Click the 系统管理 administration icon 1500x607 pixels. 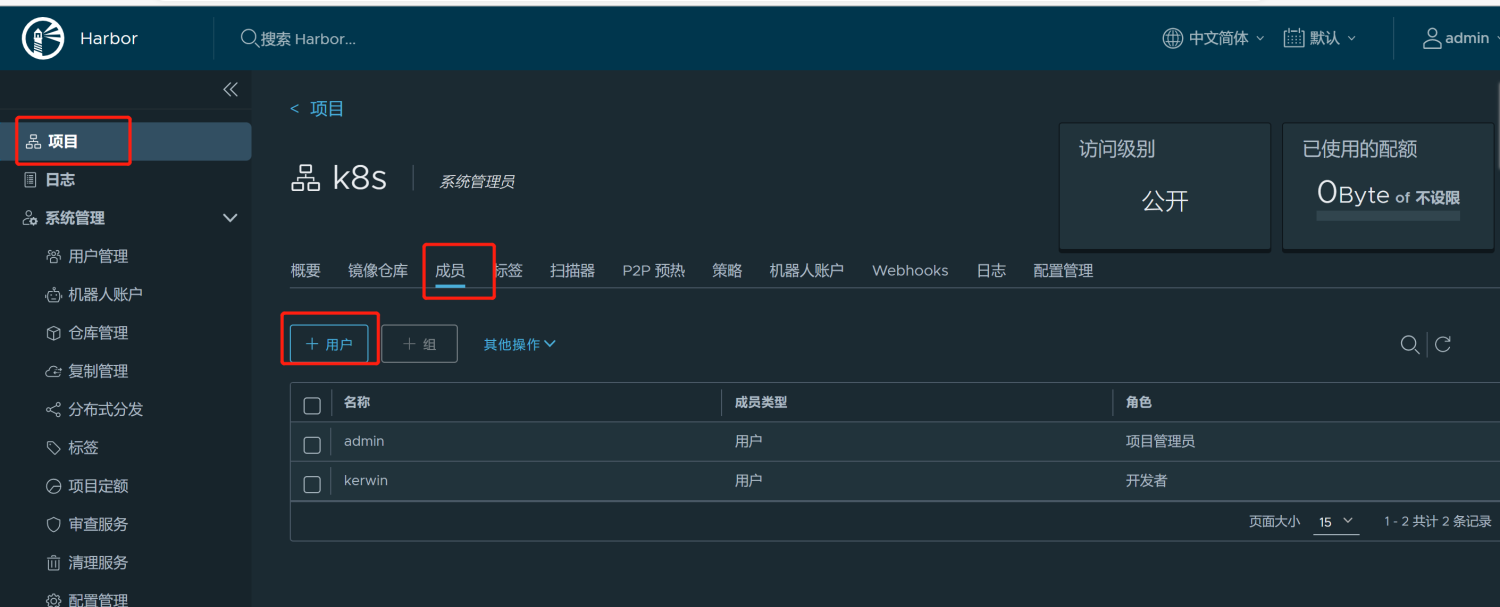tap(30, 218)
